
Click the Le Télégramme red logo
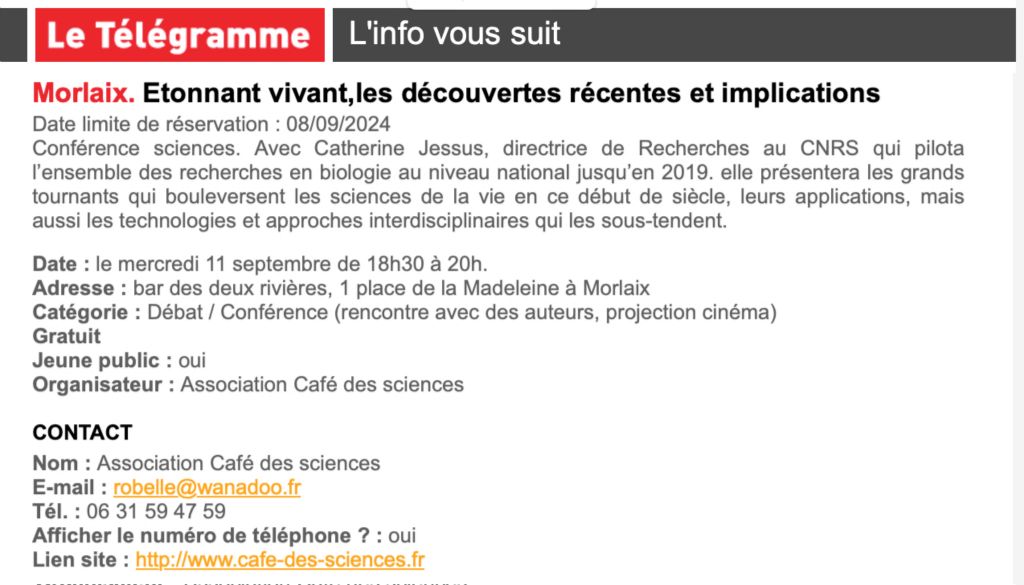180,35
